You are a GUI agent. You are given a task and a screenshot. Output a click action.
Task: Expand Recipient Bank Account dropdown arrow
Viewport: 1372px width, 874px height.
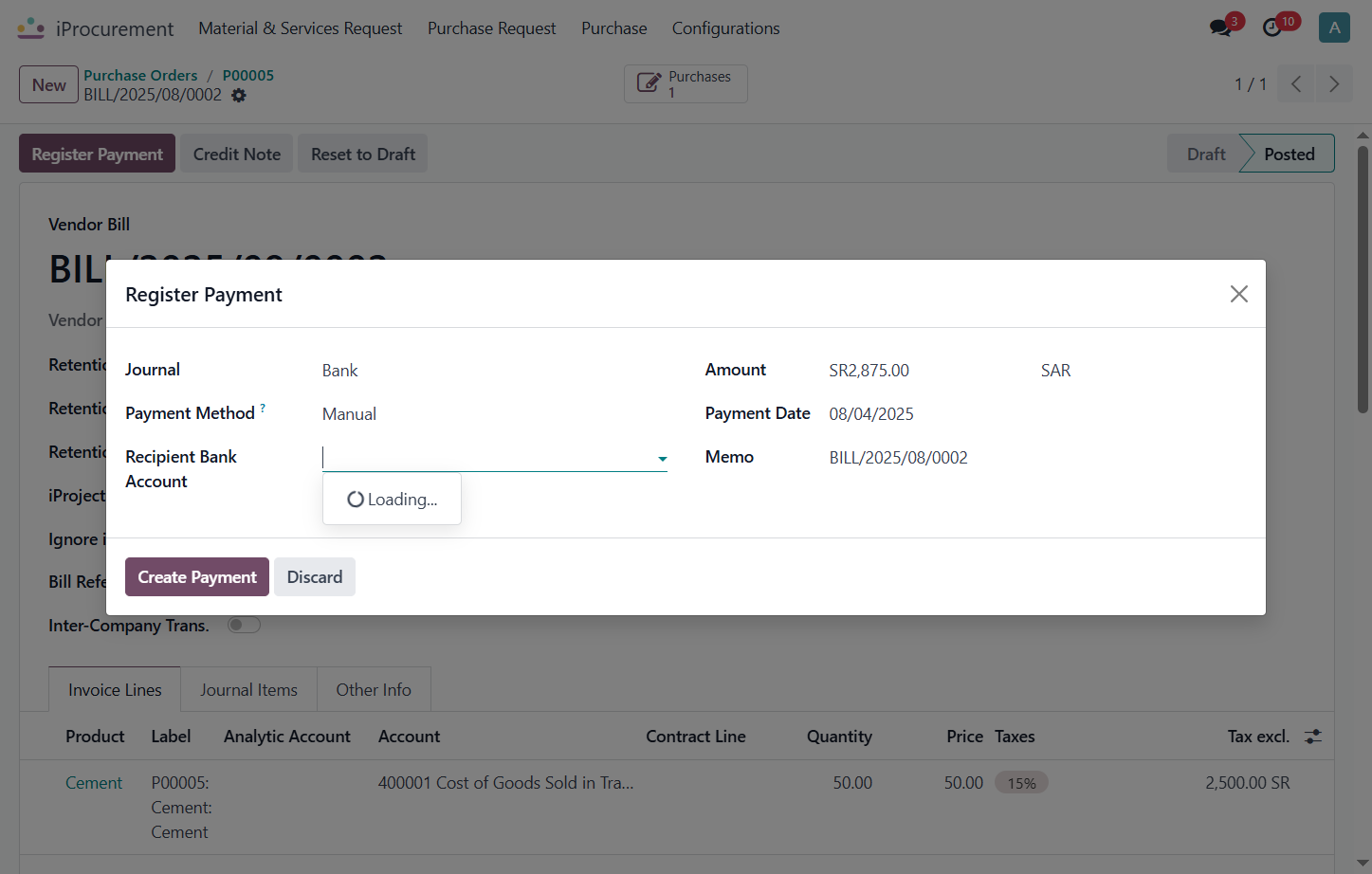click(x=662, y=459)
